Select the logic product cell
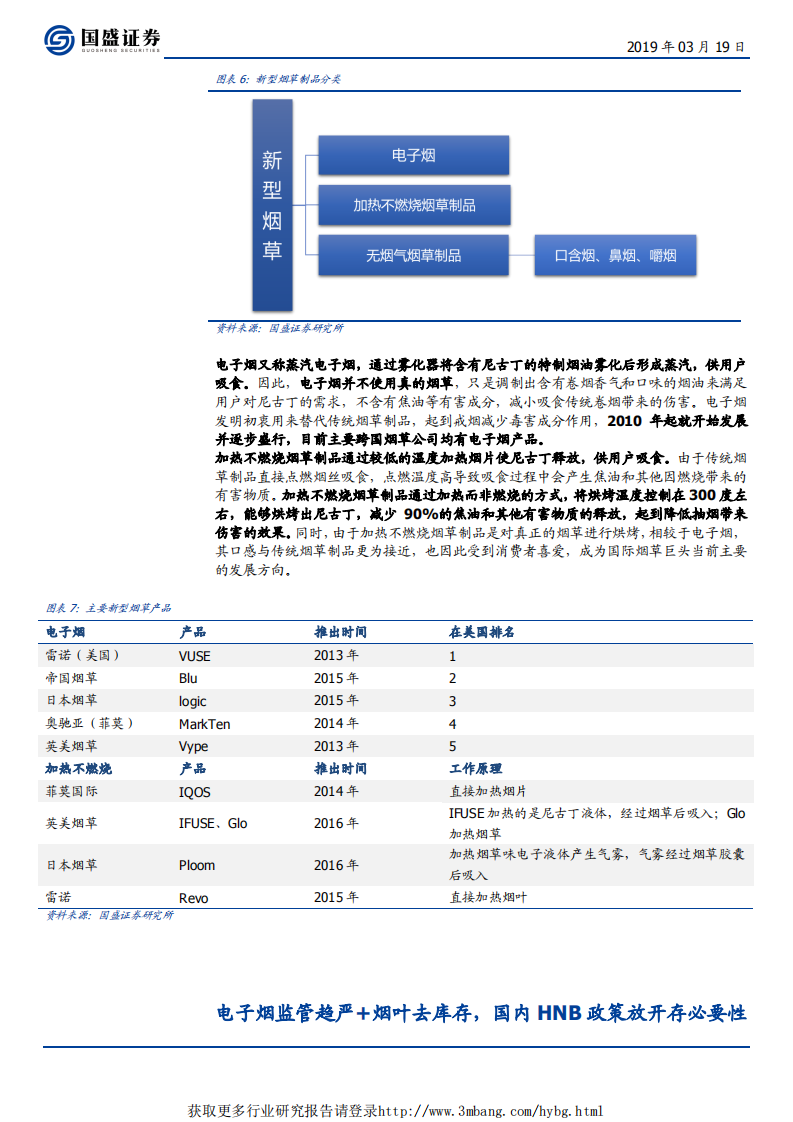The height and width of the screenshot is (1122, 793). (193, 701)
